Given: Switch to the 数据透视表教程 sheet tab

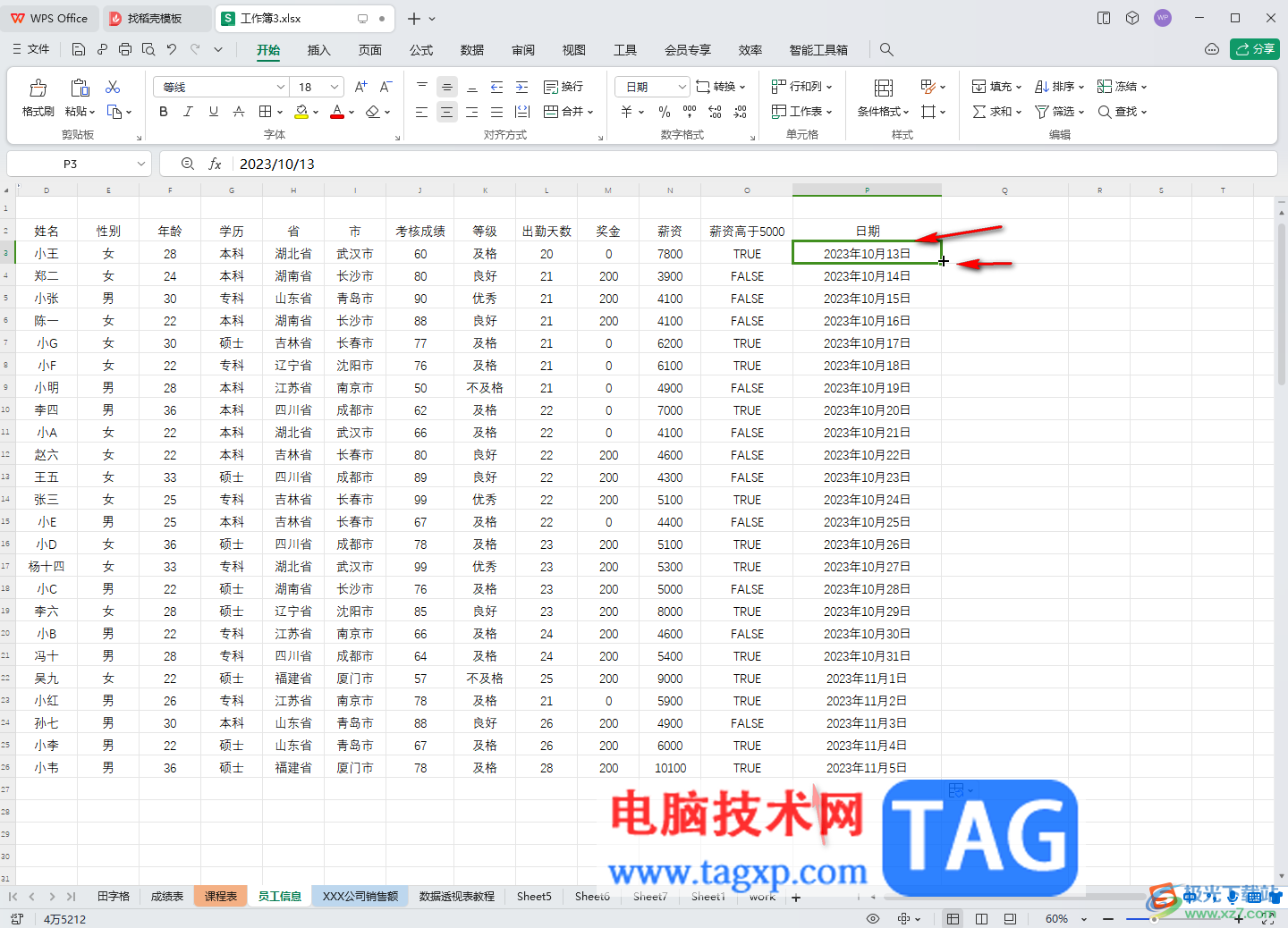Looking at the screenshot, I should [457, 896].
